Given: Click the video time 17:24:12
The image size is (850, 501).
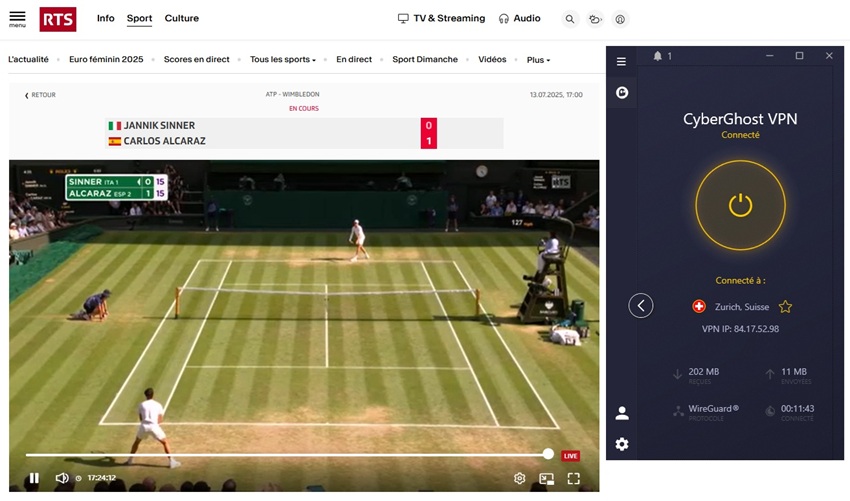Looking at the screenshot, I should pos(101,478).
